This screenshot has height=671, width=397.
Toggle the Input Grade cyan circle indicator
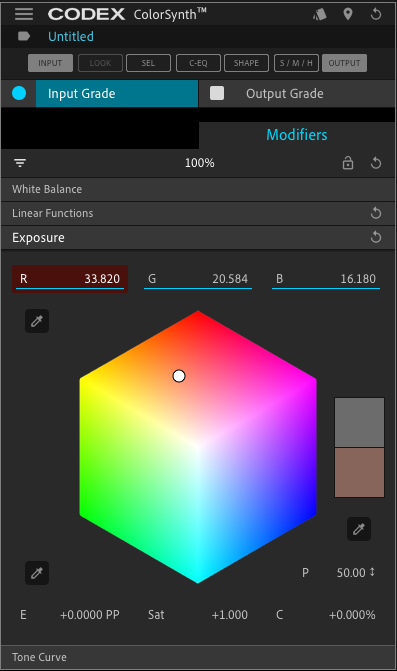[x=19, y=93]
